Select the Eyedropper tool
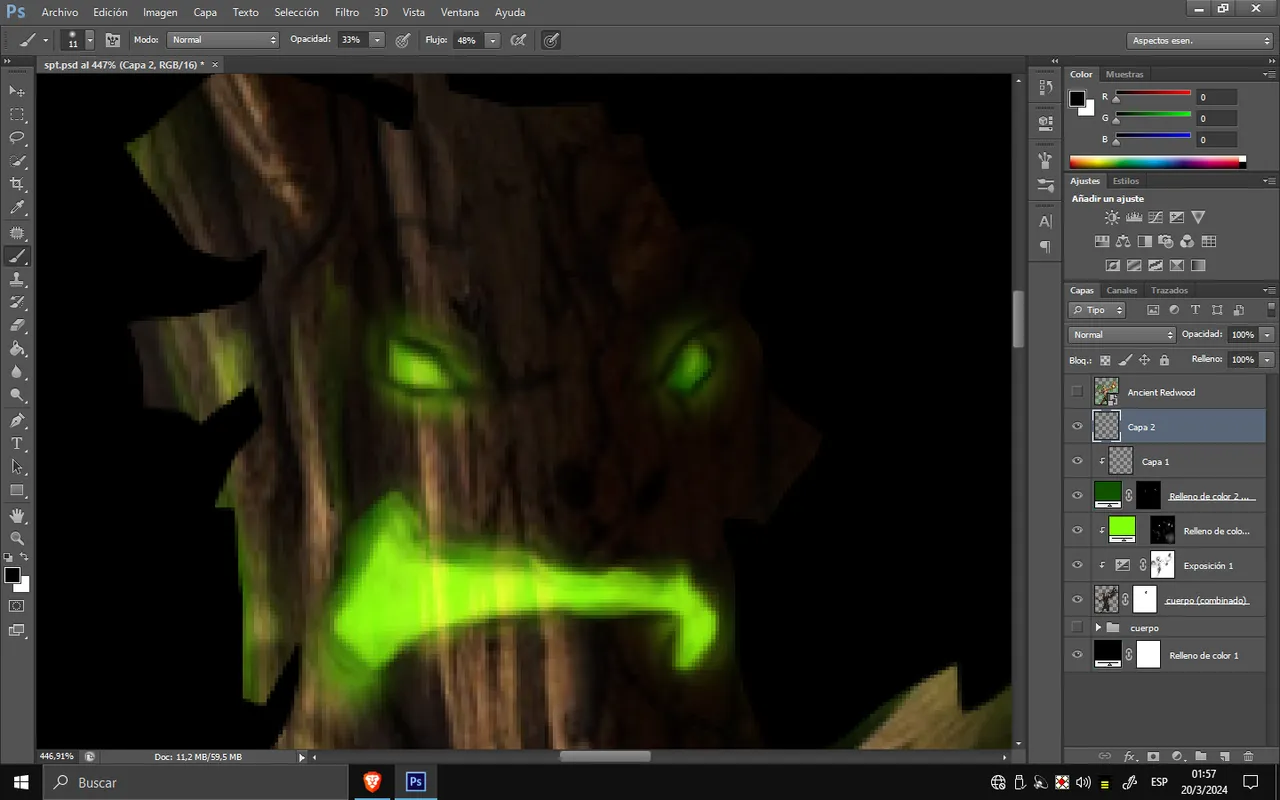 (x=17, y=208)
